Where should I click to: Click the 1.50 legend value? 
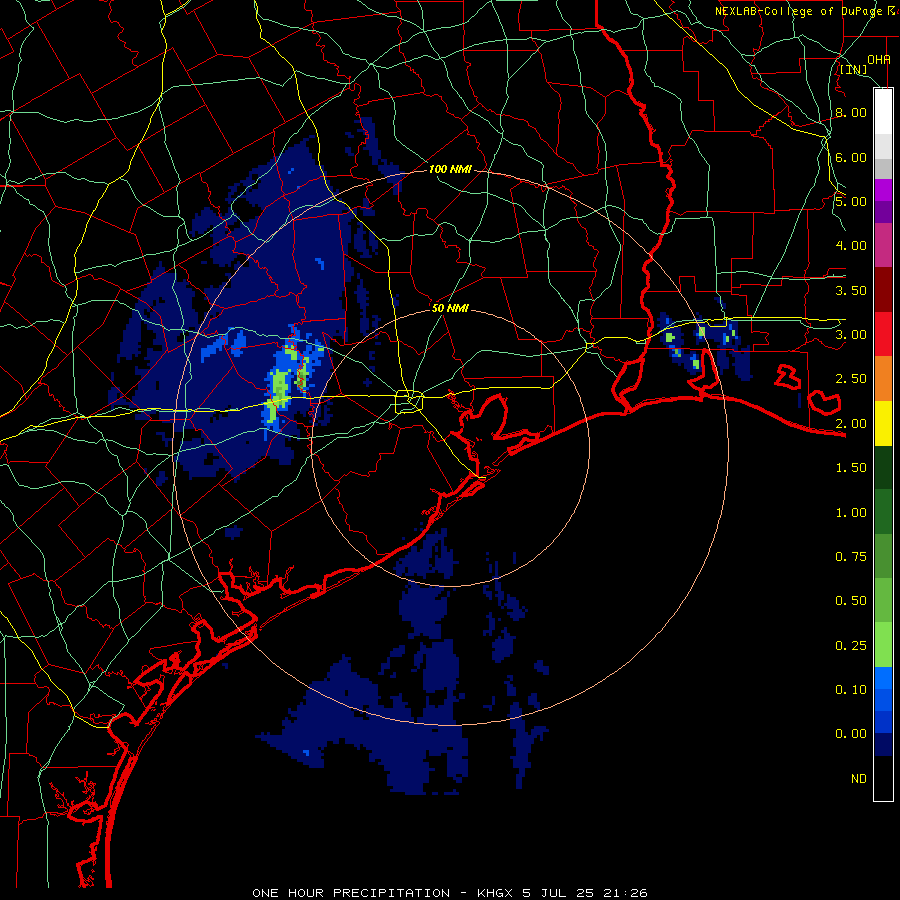point(851,468)
